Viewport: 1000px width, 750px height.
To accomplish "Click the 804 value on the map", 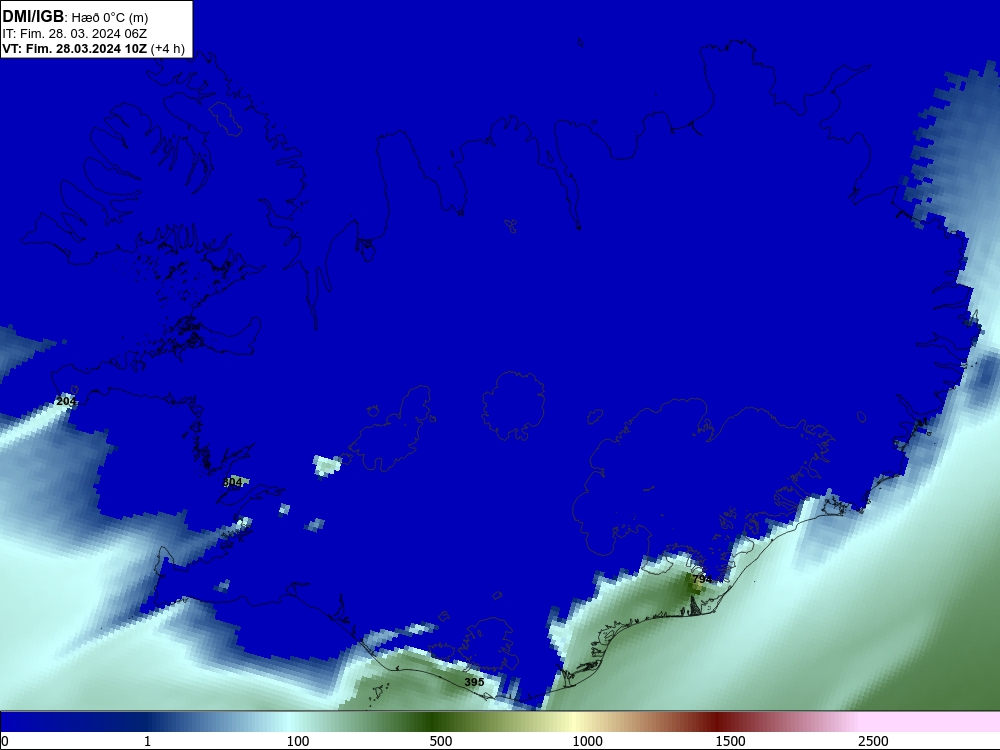I will point(233,483).
